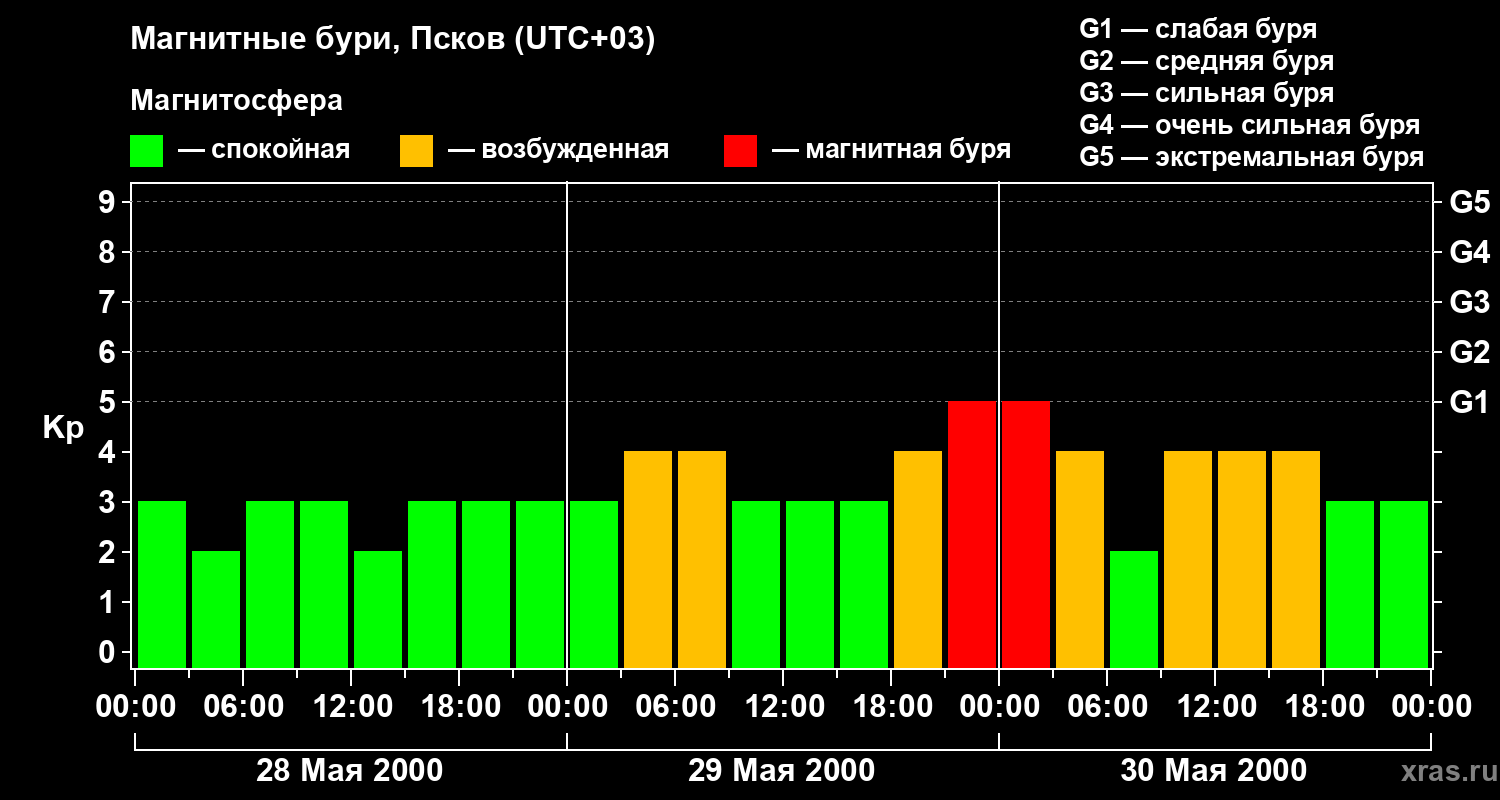This screenshot has width=1500, height=800.
Task: Click the "G1" label on the right axis
Action: click(1469, 402)
